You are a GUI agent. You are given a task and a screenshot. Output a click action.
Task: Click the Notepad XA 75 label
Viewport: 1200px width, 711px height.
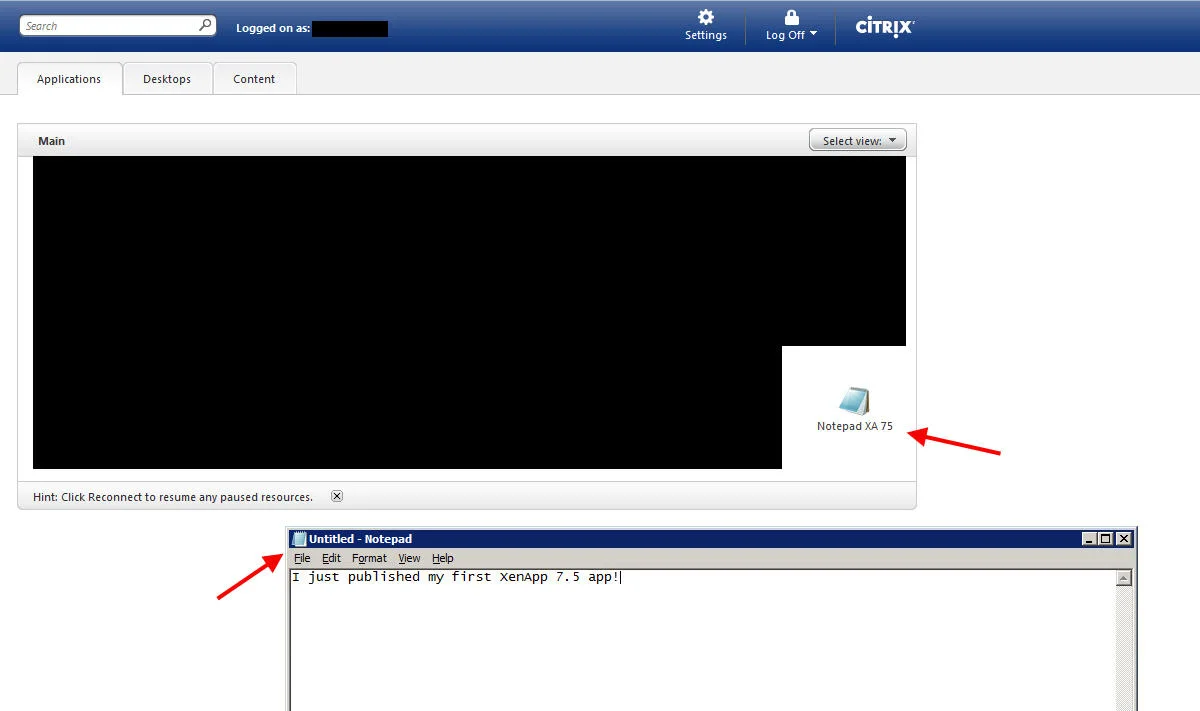click(x=855, y=426)
